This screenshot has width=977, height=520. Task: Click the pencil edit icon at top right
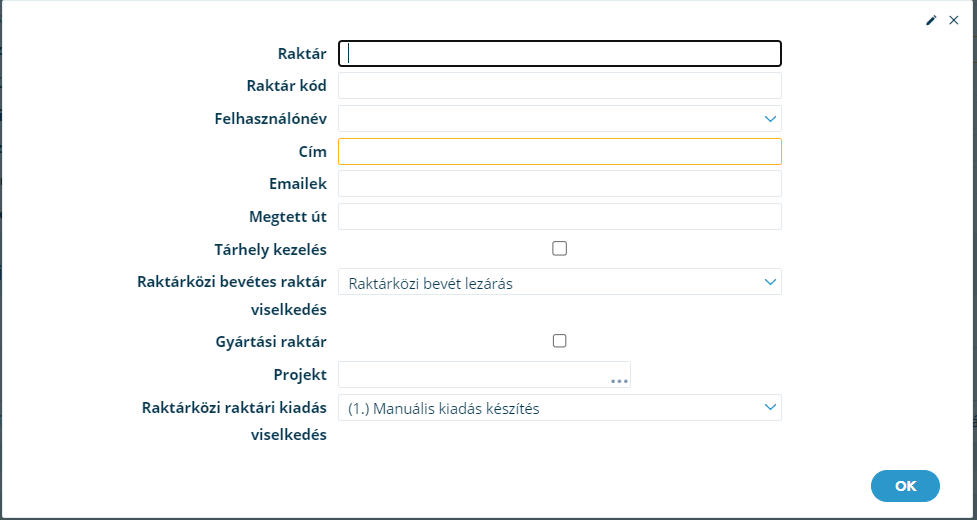[x=931, y=21]
